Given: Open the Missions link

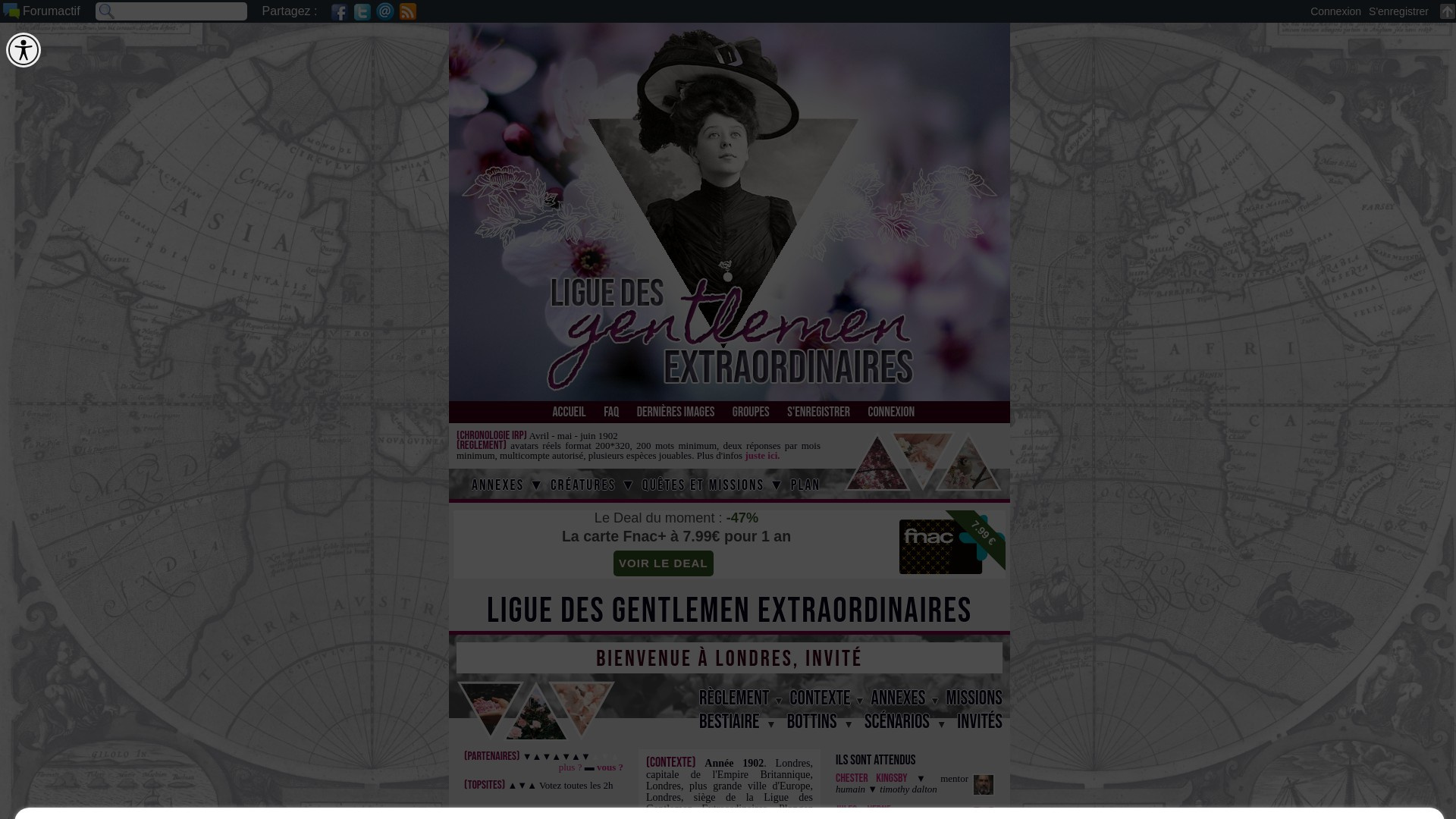Looking at the screenshot, I should 974,698.
